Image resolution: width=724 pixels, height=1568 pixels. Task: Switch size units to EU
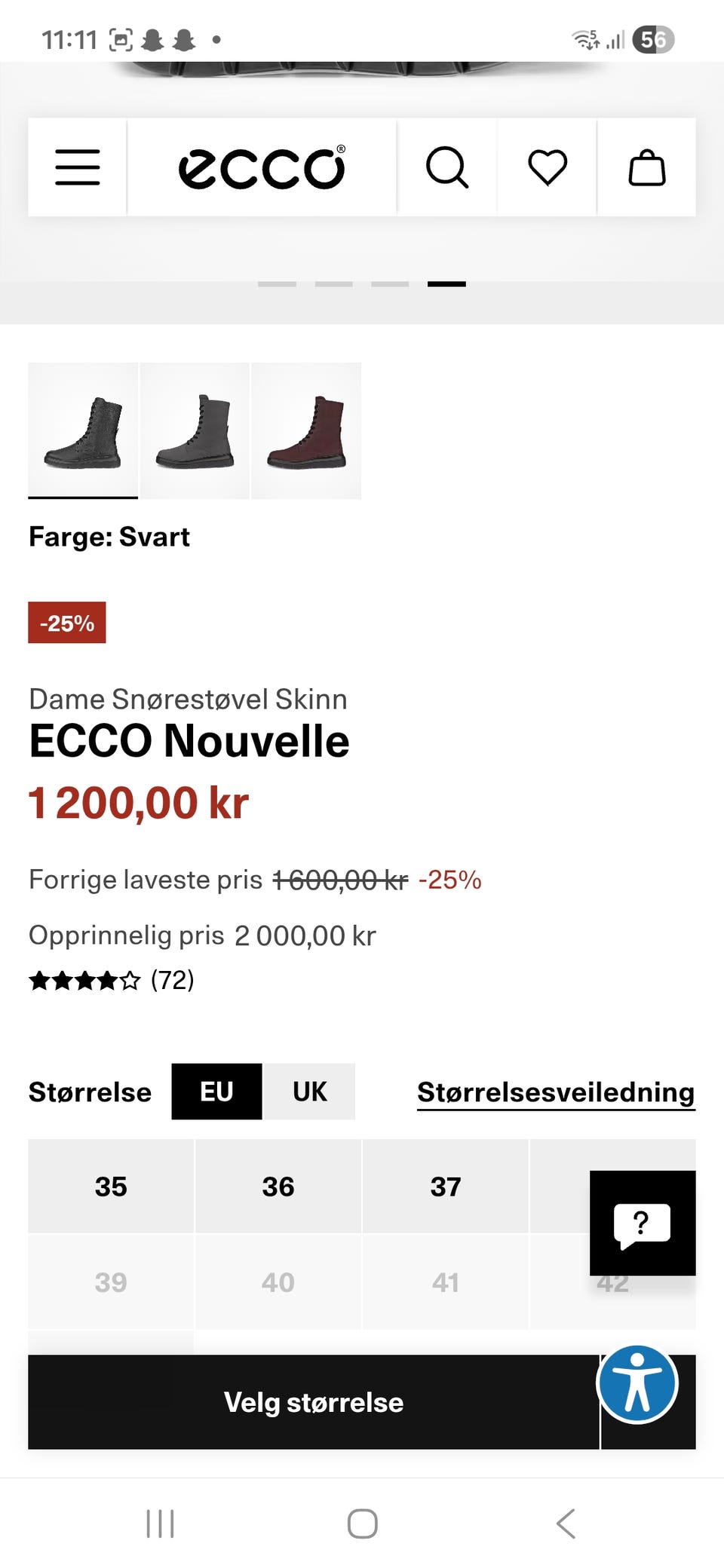click(x=216, y=1092)
